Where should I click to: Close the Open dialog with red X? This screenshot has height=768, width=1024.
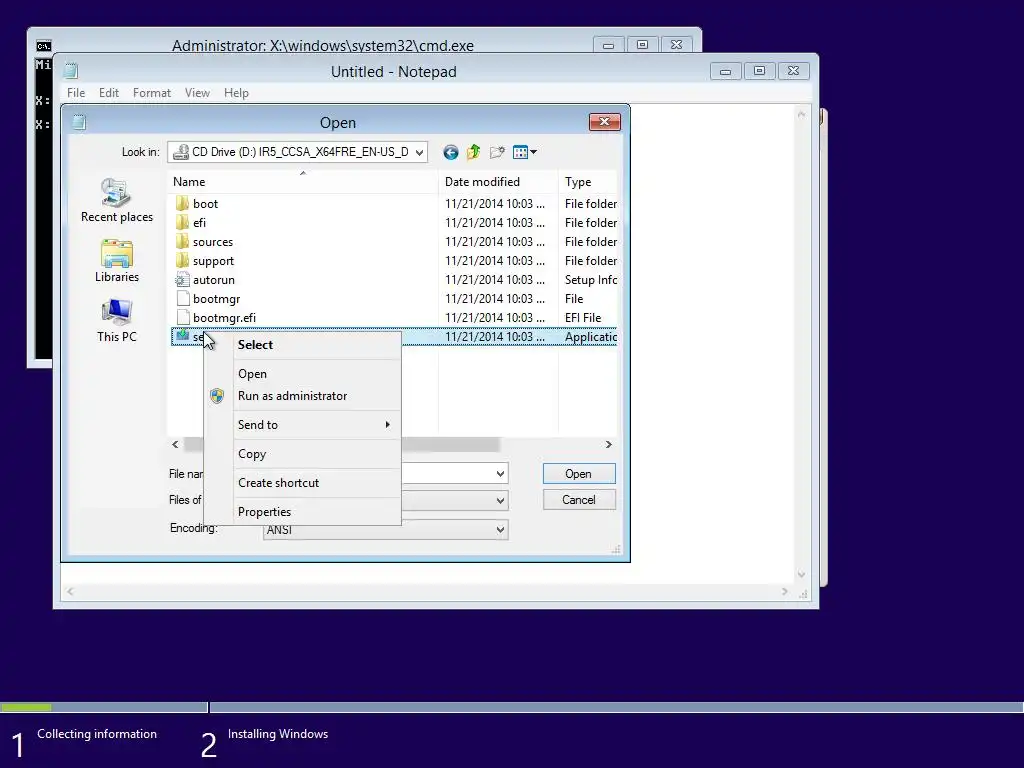[x=605, y=121]
